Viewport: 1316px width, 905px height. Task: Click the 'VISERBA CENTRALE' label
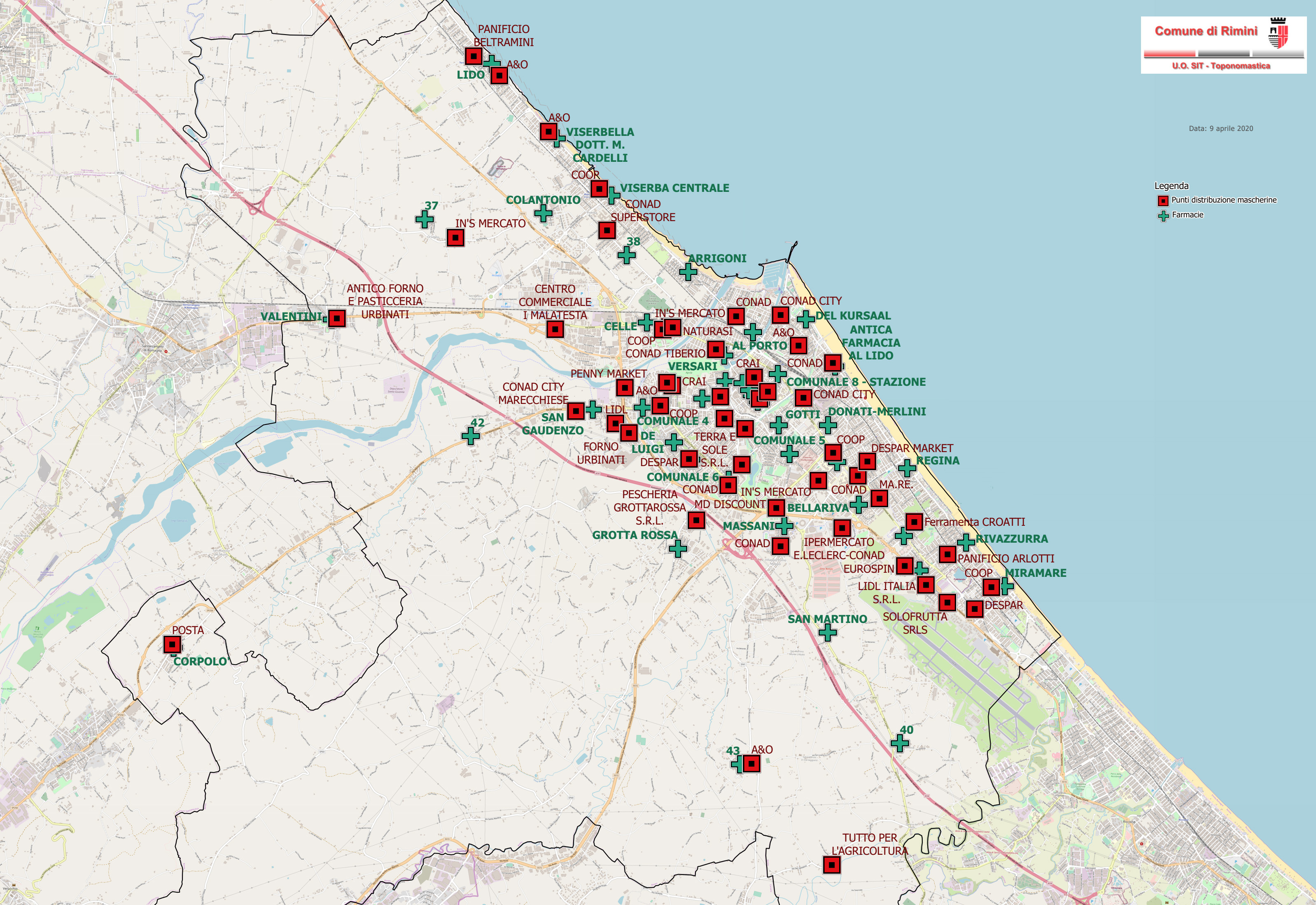(674, 188)
